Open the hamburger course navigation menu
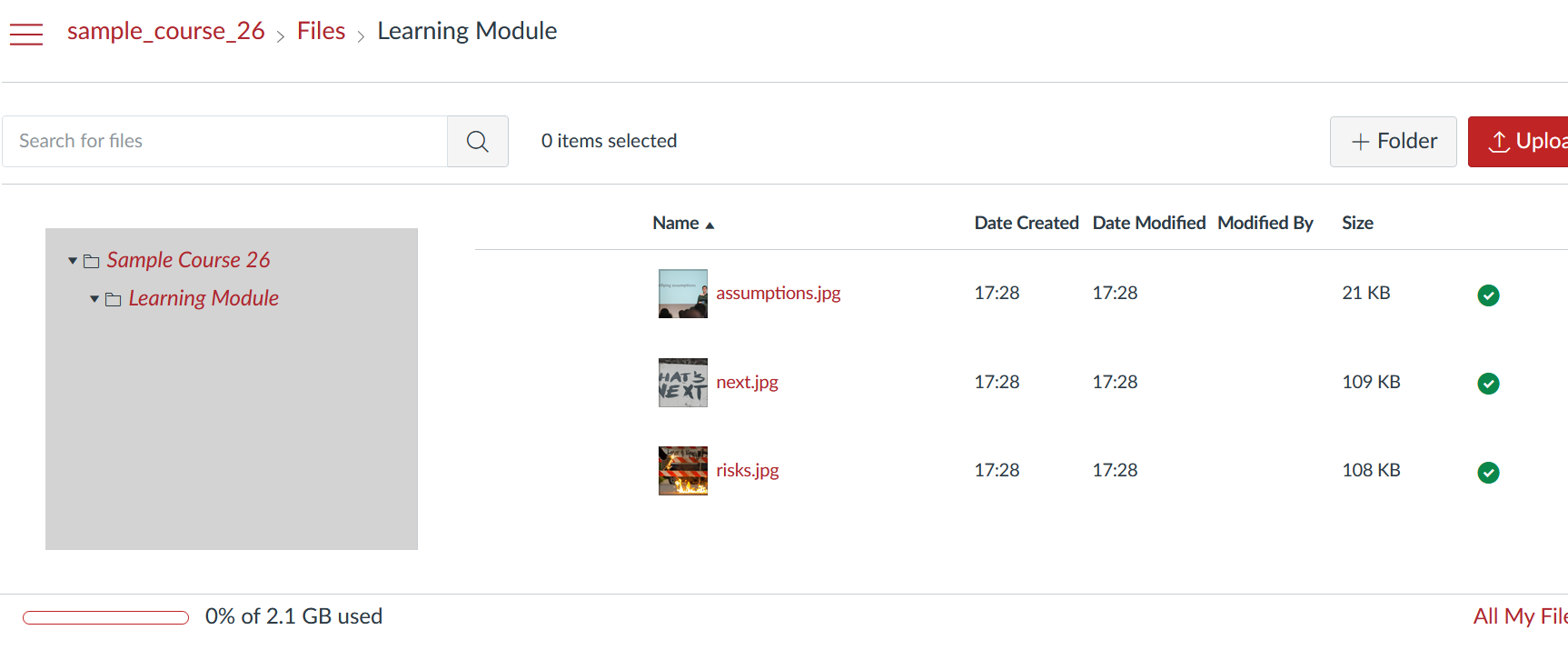This screenshot has height=650, width=1568. click(x=26, y=35)
